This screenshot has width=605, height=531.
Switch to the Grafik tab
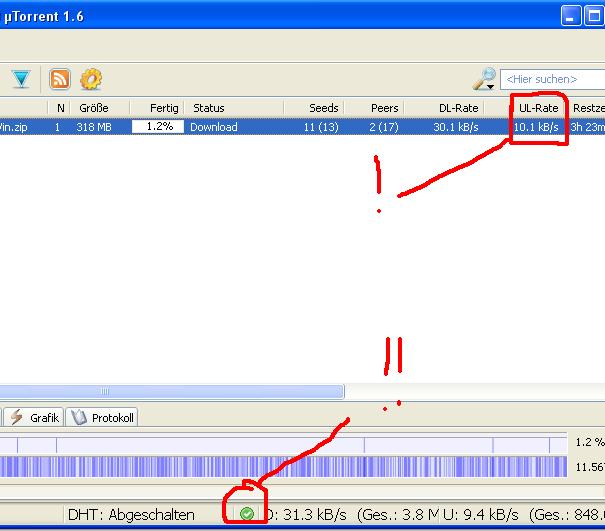pos(34,418)
